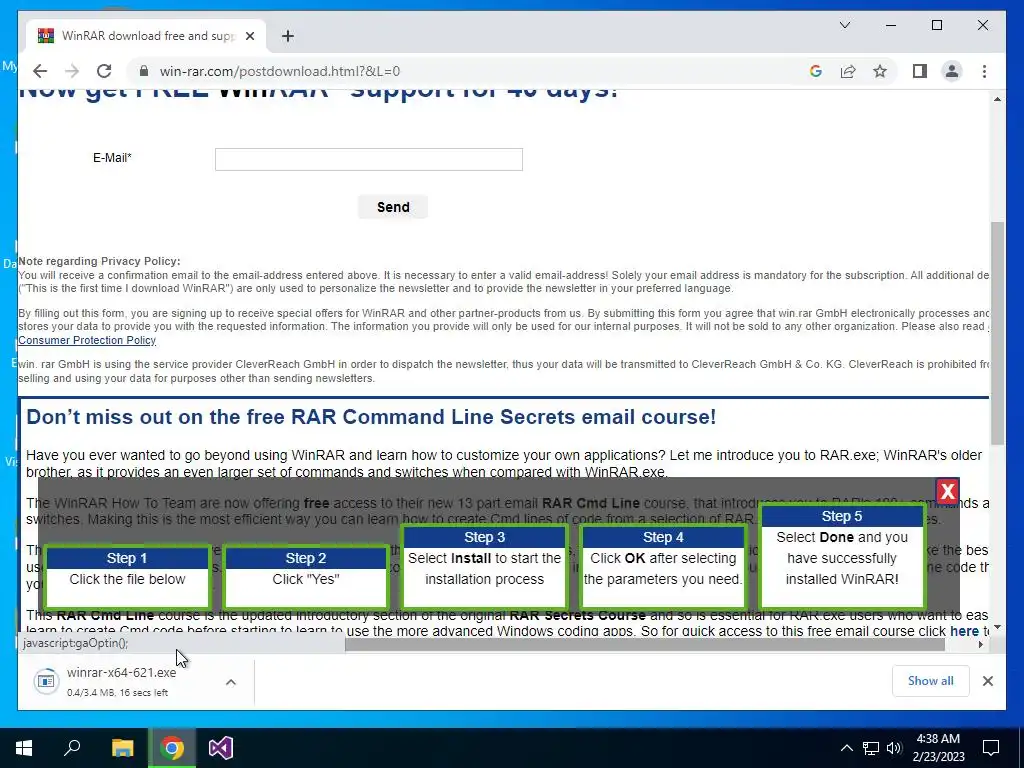Close the WinRAR download tab
Viewport: 1024px width, 768px height.
coord(249,36)
